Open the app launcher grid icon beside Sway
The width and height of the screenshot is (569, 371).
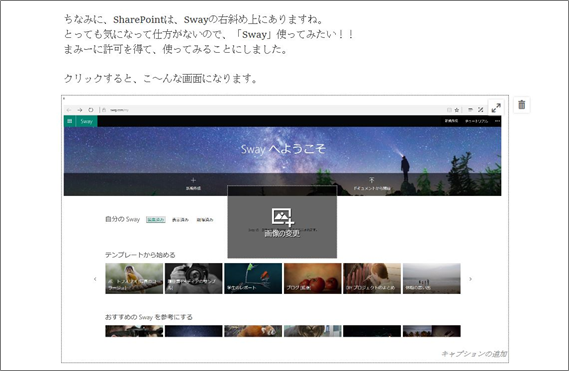click(70, 121)
